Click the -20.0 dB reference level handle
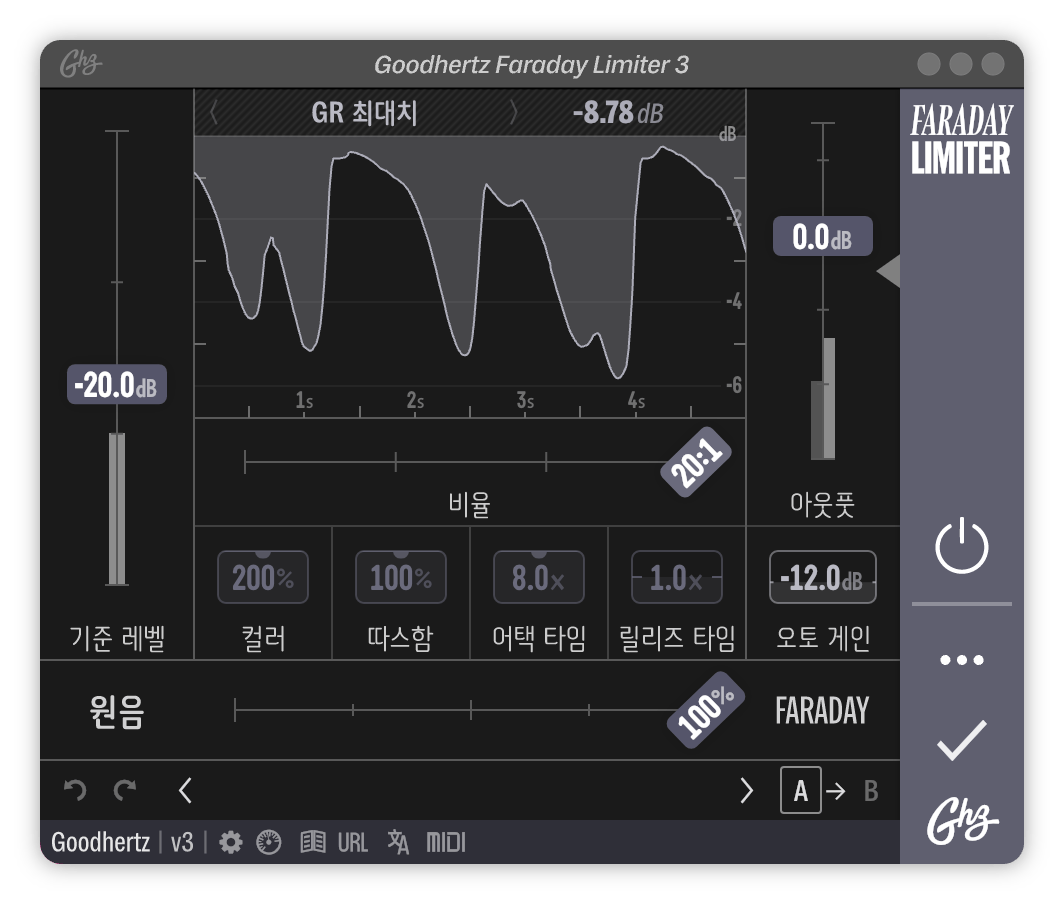This screenshot has height=904, width=1064. [x=117, y=385]
